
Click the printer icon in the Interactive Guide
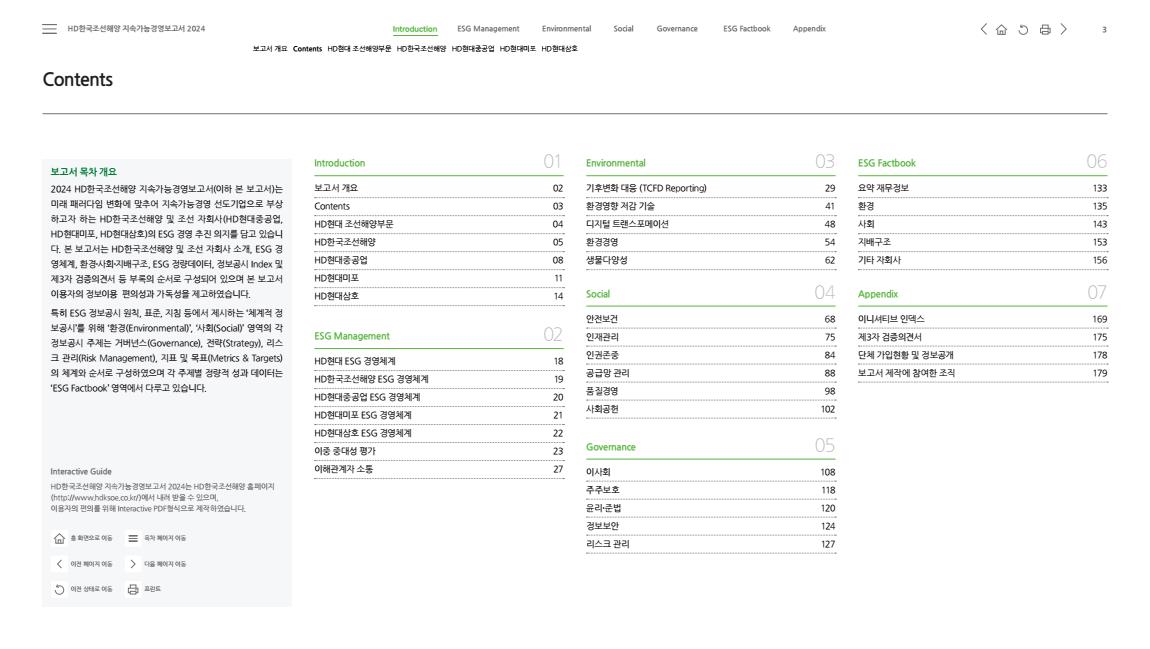[x=132, y=589]
